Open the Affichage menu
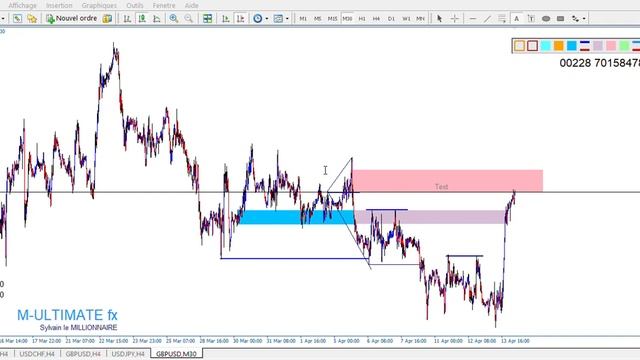The height and width of the screenshot is (360, 640). click(22, 5)
